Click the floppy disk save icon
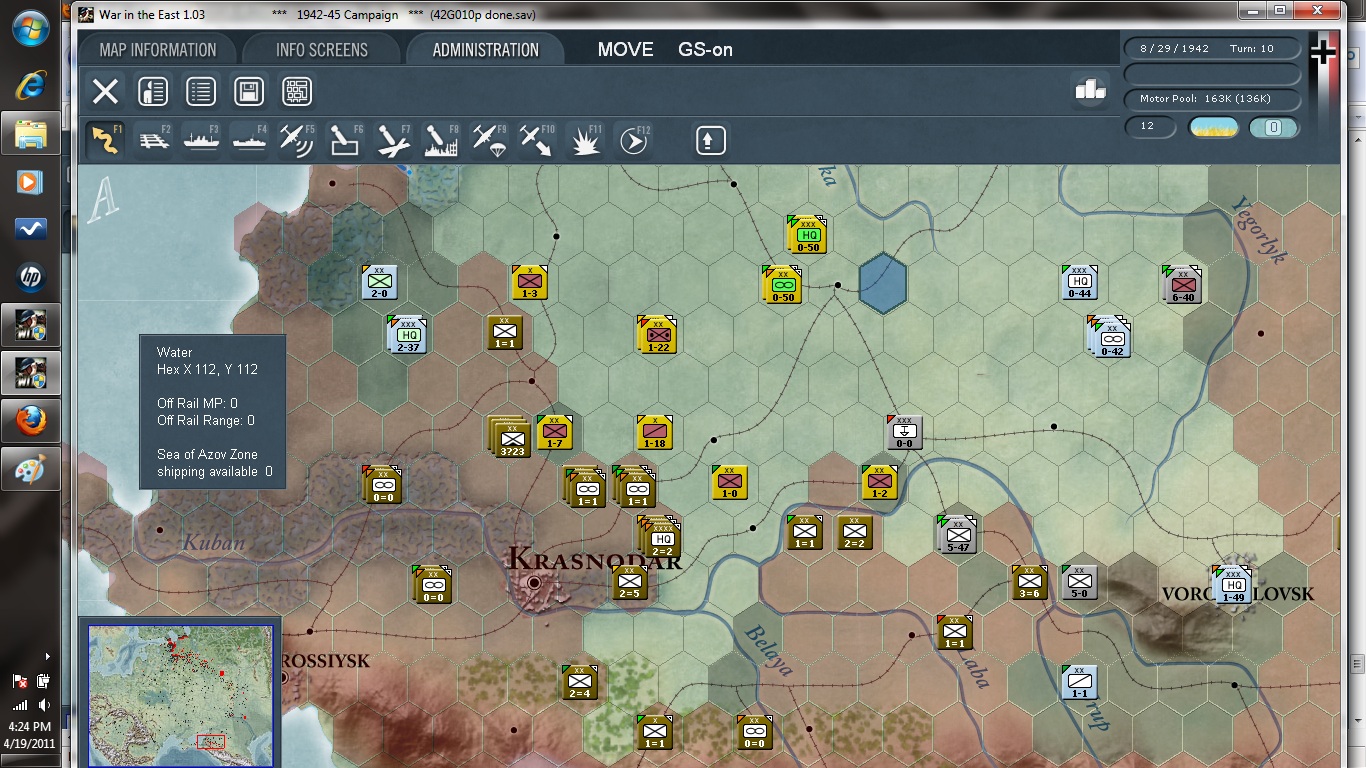The width and height of the screenshot is (1366, 768). coord(249,92)
